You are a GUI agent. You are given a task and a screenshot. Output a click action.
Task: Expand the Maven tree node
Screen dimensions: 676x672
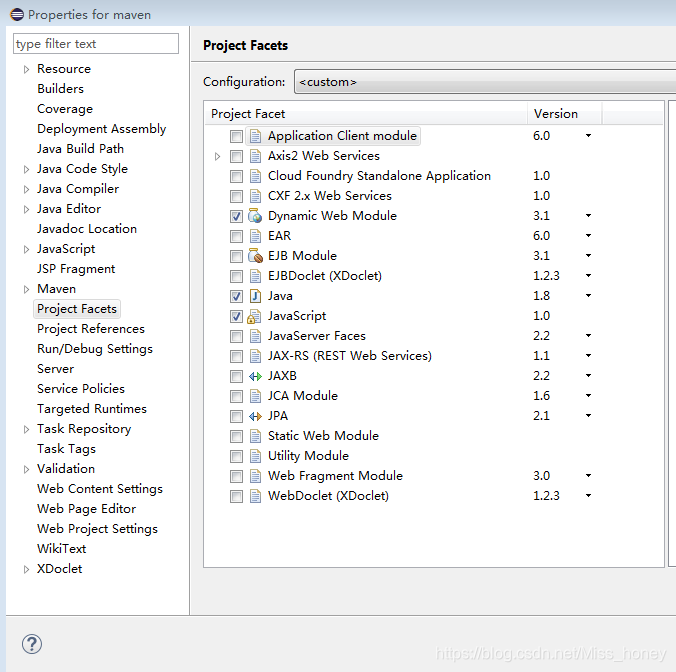[26, 289]
